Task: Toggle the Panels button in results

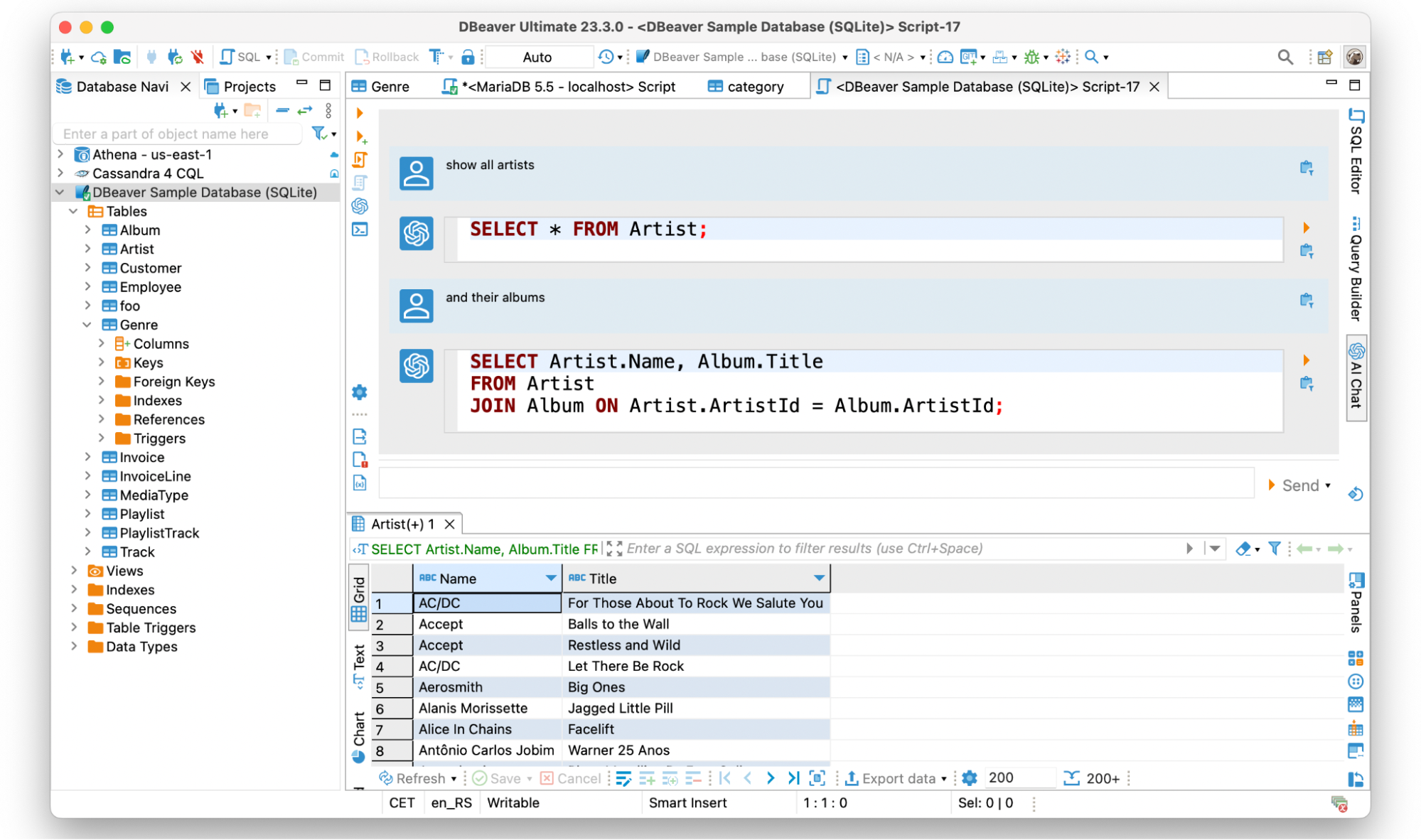Action: (x=1356, y=603)
